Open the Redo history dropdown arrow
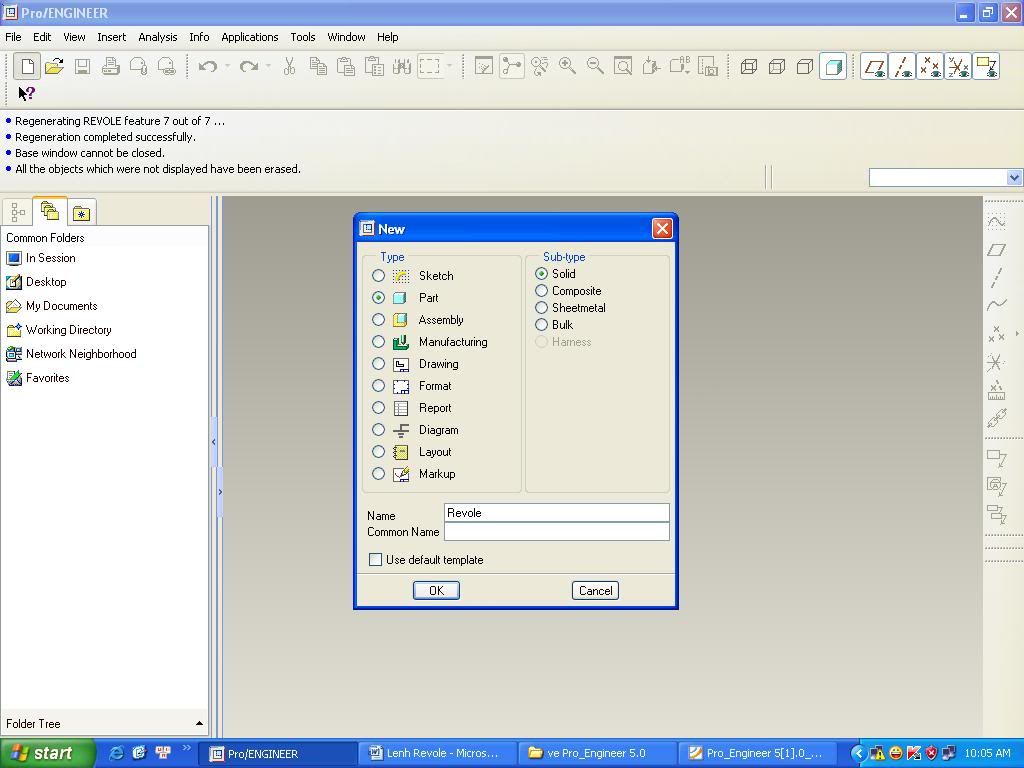 (x=268, y=66)
